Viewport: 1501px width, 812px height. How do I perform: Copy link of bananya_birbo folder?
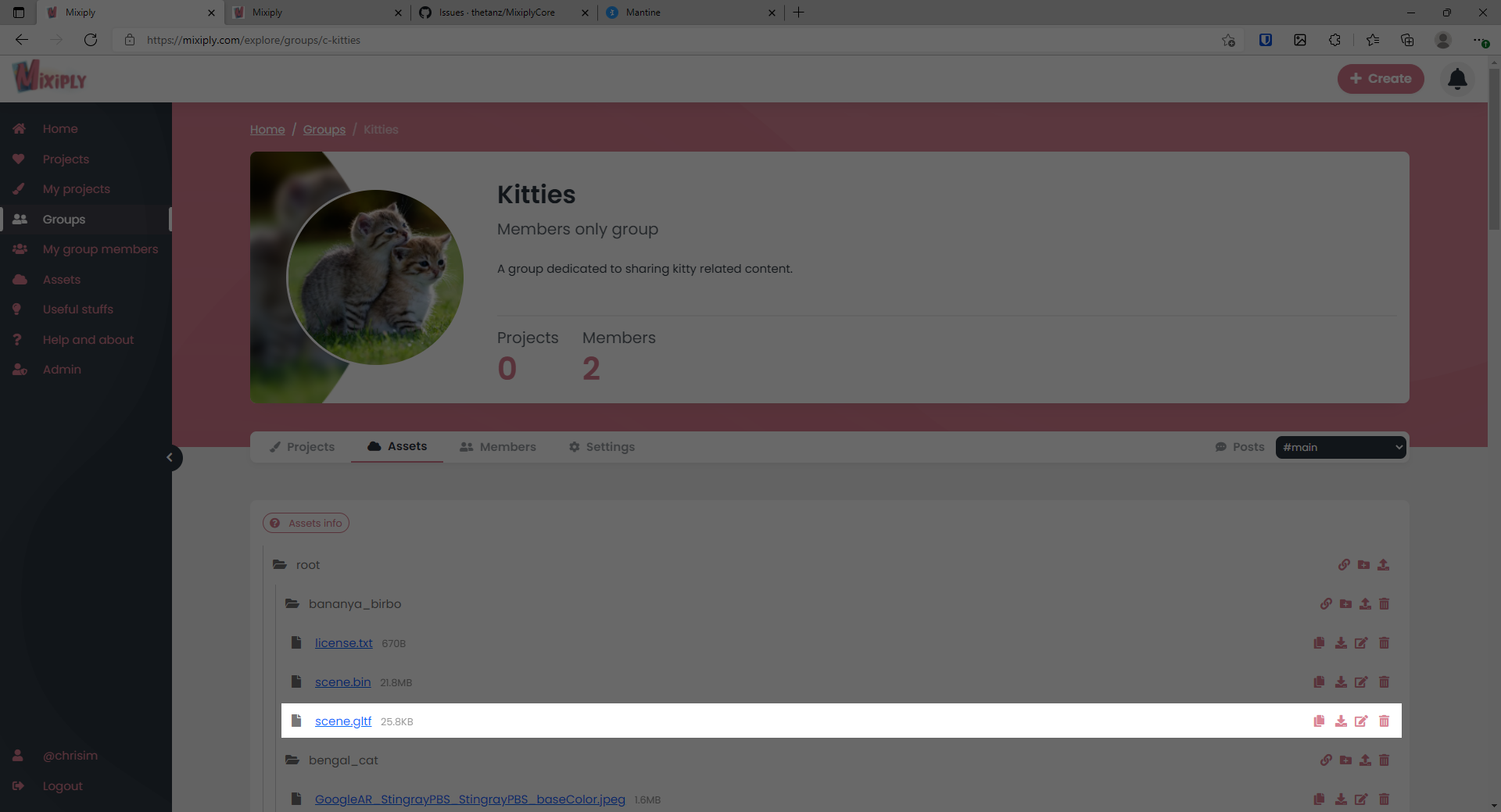tap(1326, 603)
